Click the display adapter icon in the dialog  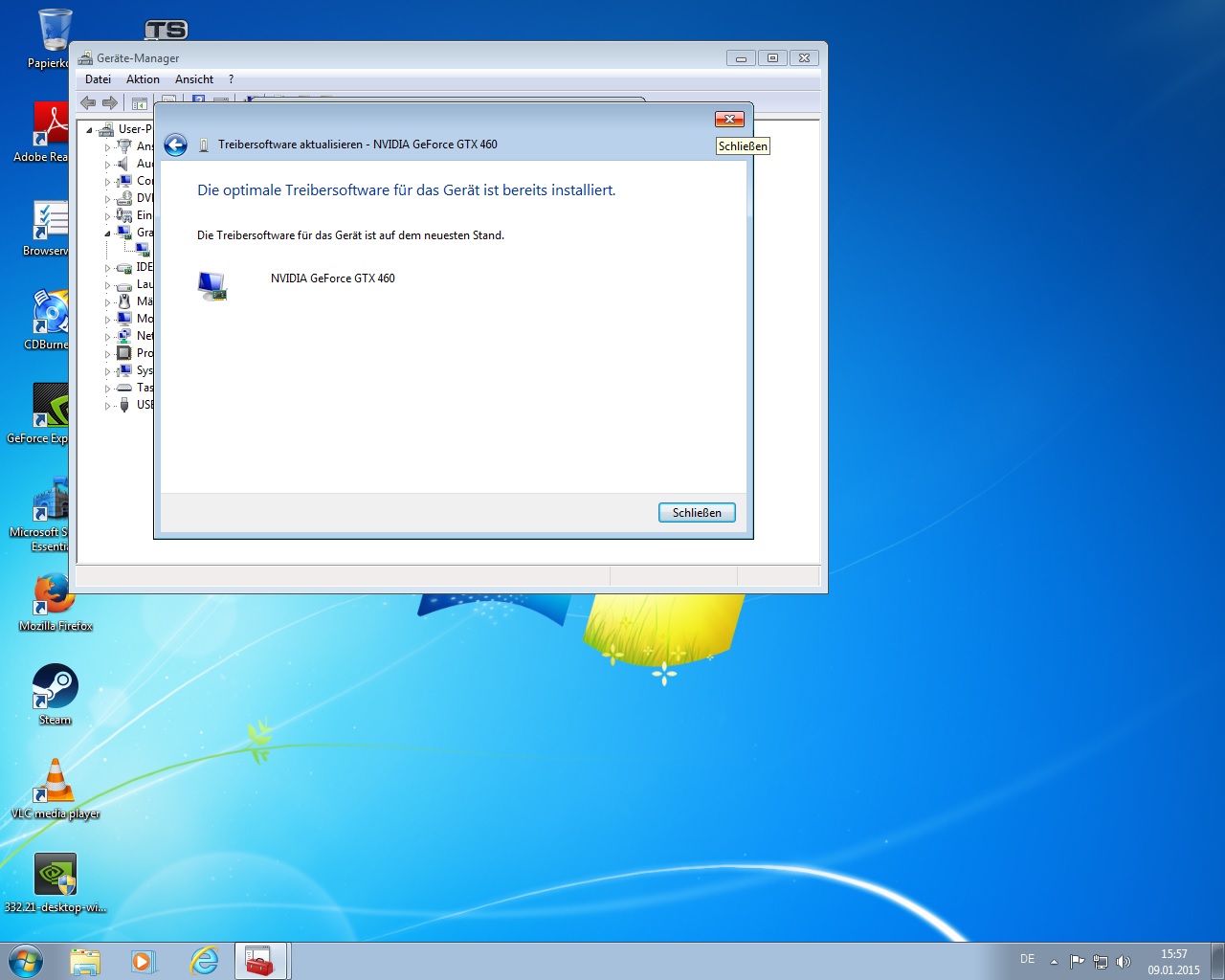coord(212,286)
